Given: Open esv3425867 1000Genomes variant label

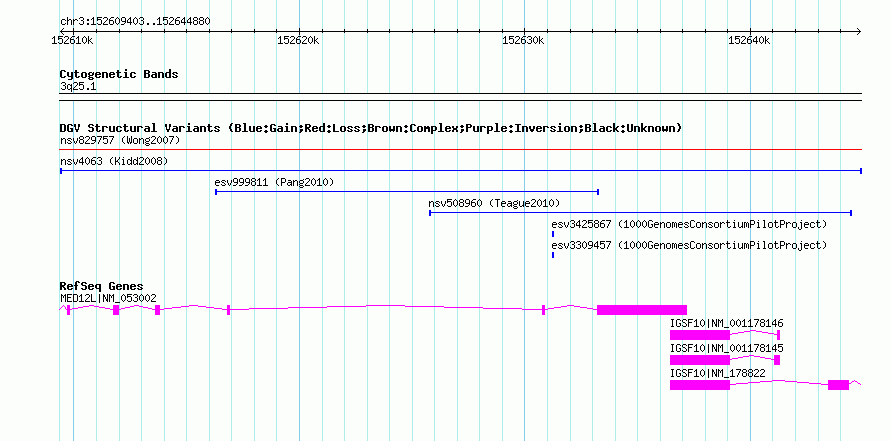Looking at the screenshot, I should (689, 224).
